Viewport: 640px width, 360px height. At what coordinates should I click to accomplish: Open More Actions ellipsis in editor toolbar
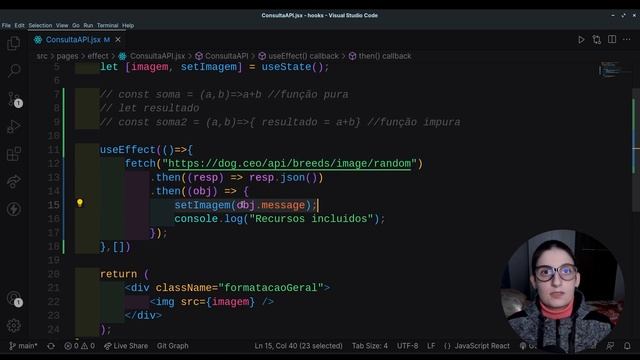(627, 40)
